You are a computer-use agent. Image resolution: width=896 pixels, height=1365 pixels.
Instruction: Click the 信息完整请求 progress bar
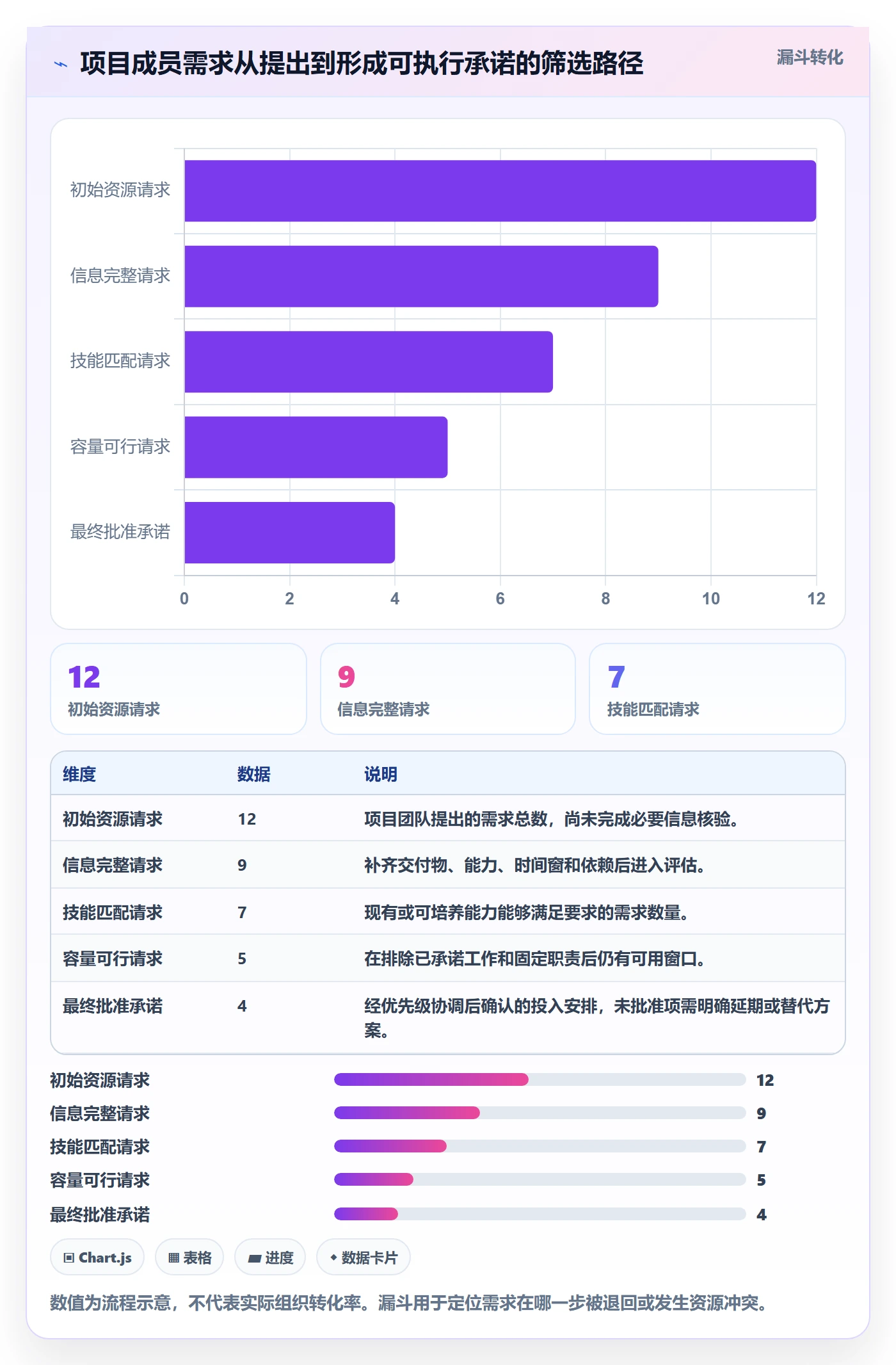pos(540,1113)
